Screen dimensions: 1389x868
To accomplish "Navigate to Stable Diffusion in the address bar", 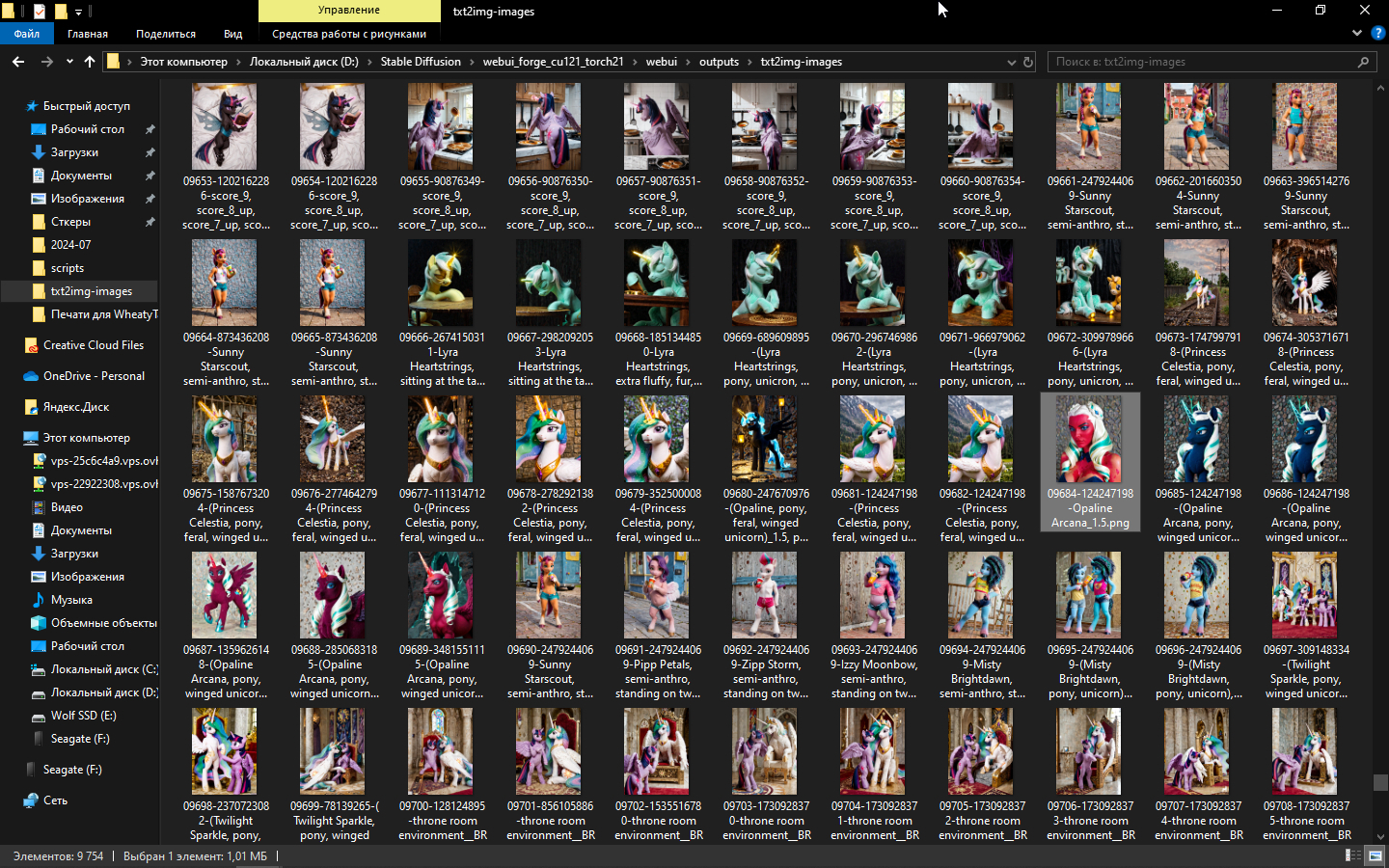I will 421,62.
